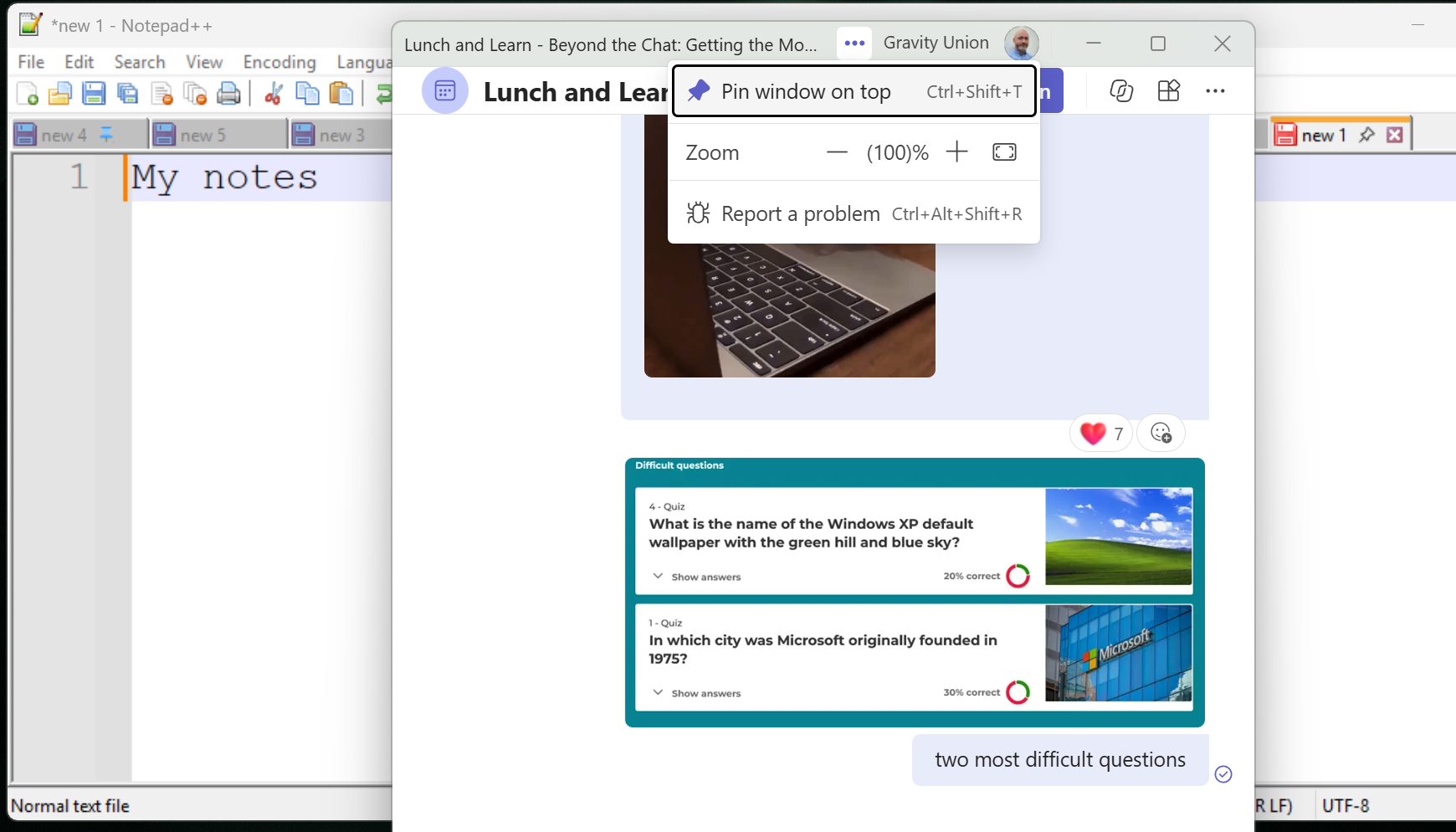The width and height of the screenshot is (1456, 832).
Task: Click Print icon in Notepad++ toolbar
Action: (228, 94)
